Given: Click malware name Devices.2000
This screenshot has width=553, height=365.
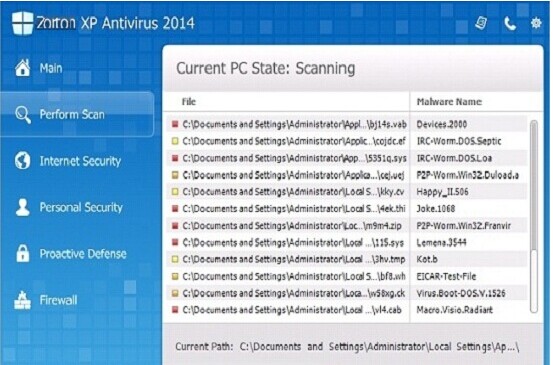Looking at the screenshot, I should coord(442,124).
